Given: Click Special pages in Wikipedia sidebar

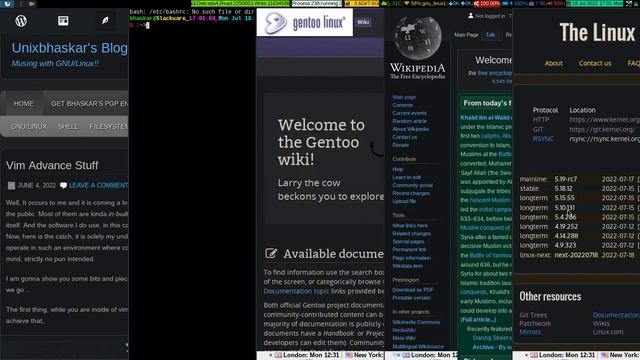Looking at the screenshot, I should (x=408, y=242).
